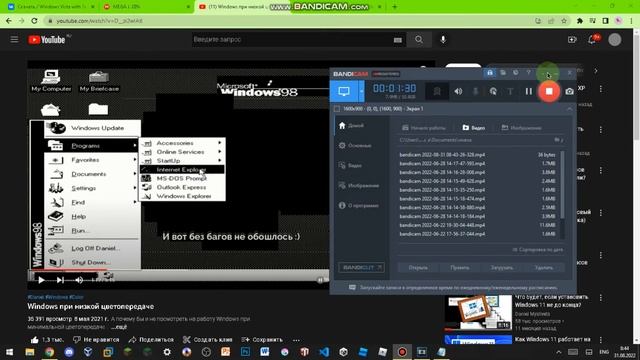640x360 pixels.
Task: Open the YouTube account avatar menu
Action: 615,40
